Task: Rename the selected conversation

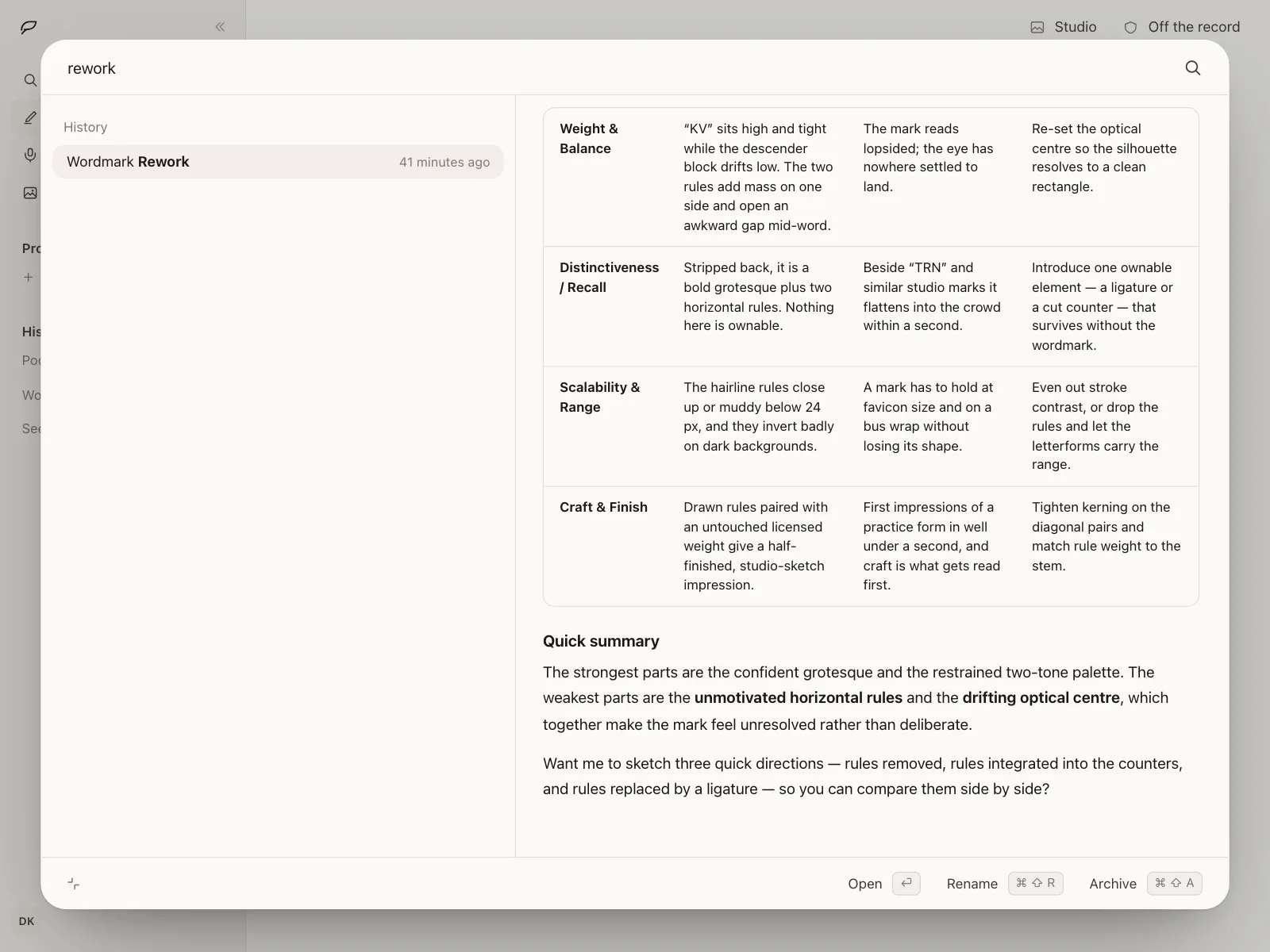Action: coord(1004,884)
